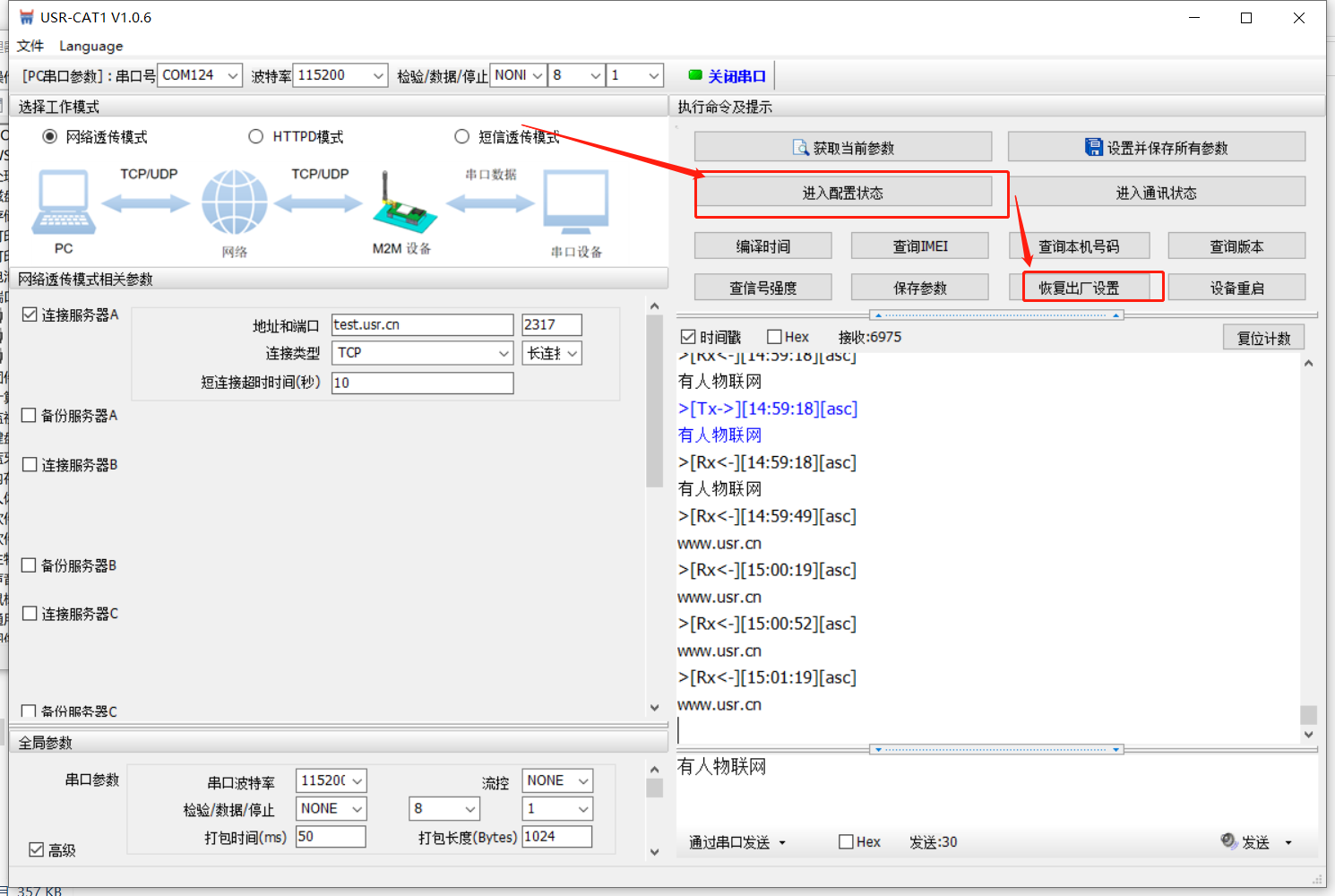
Task: Click the PC laptop icon in diagram
Action: 64,203
